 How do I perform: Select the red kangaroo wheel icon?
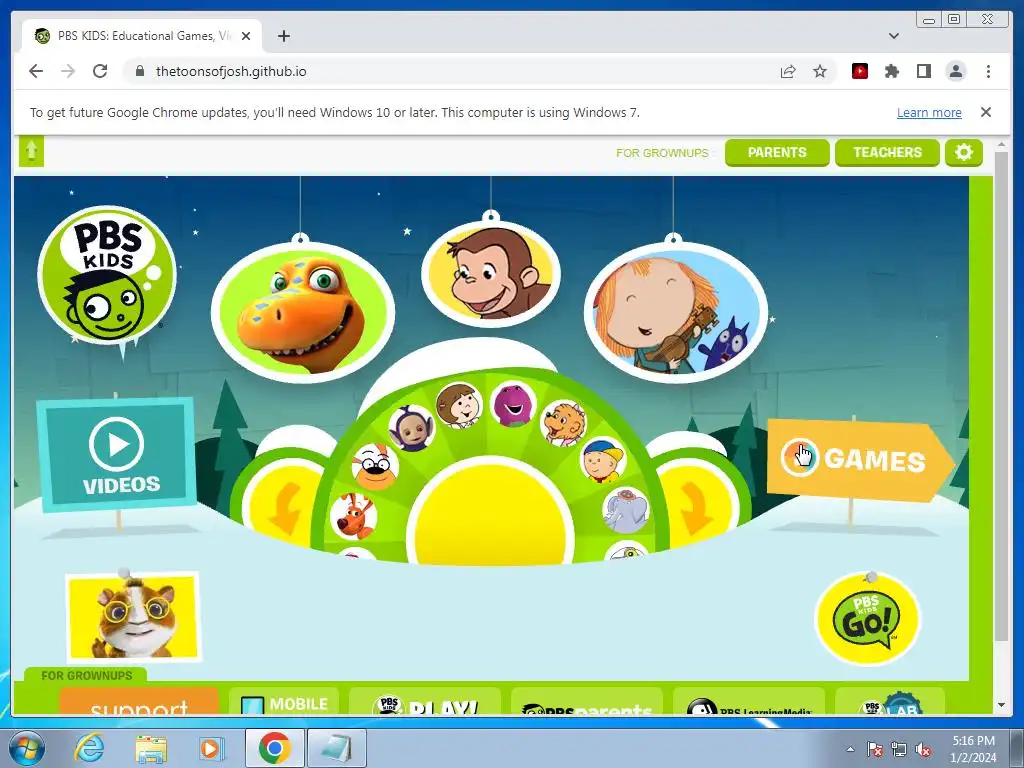353,515
